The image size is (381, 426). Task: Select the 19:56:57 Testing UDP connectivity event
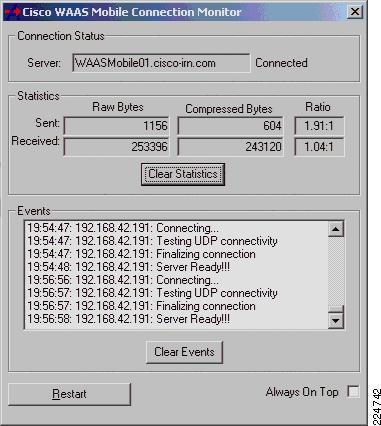[176, 293]
